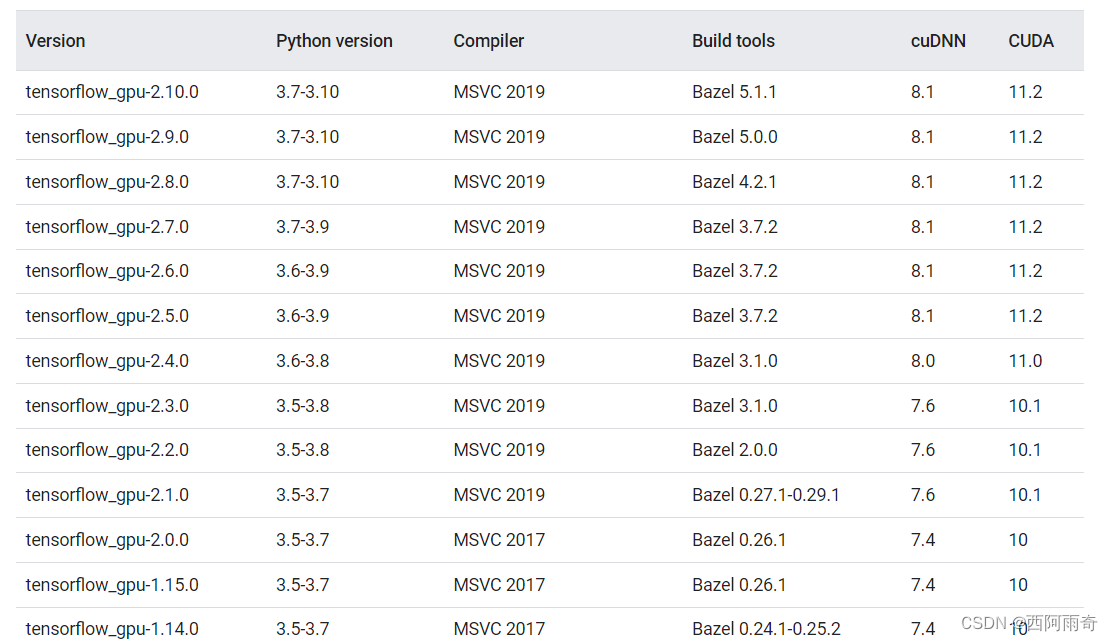
Task: Click cuDNN 8.1 in the 2.8.0 row
Action: tap(922, 182)
